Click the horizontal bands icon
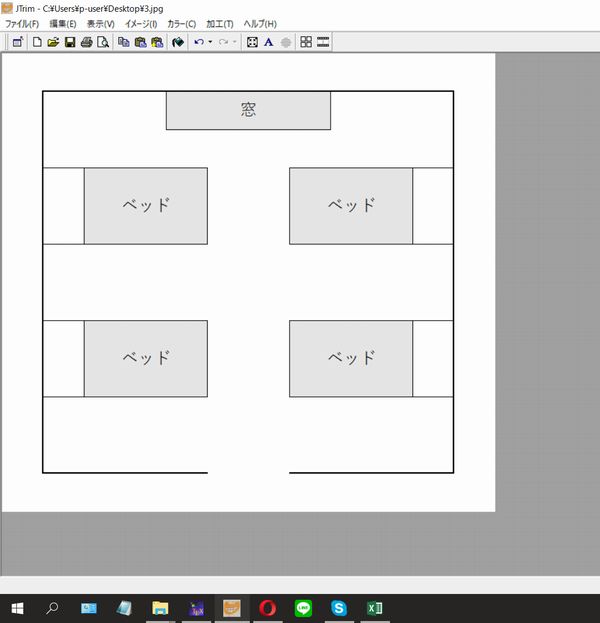The image size is (600, 623). [323, 42]
